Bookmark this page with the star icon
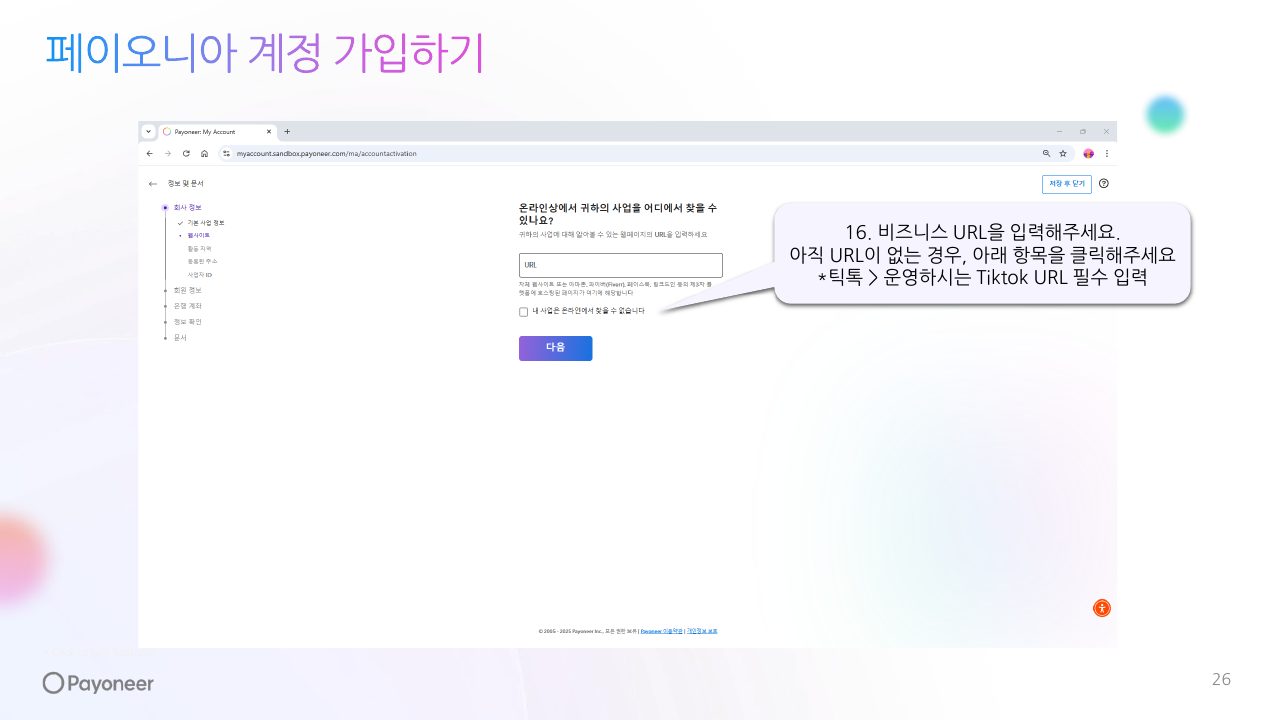 point(1063,154)
